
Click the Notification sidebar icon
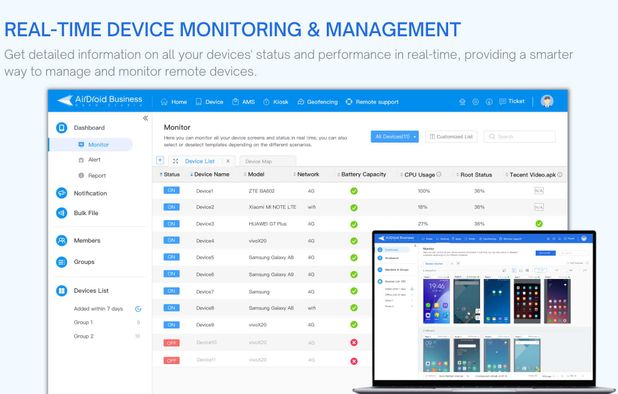[x=61, y=193]
